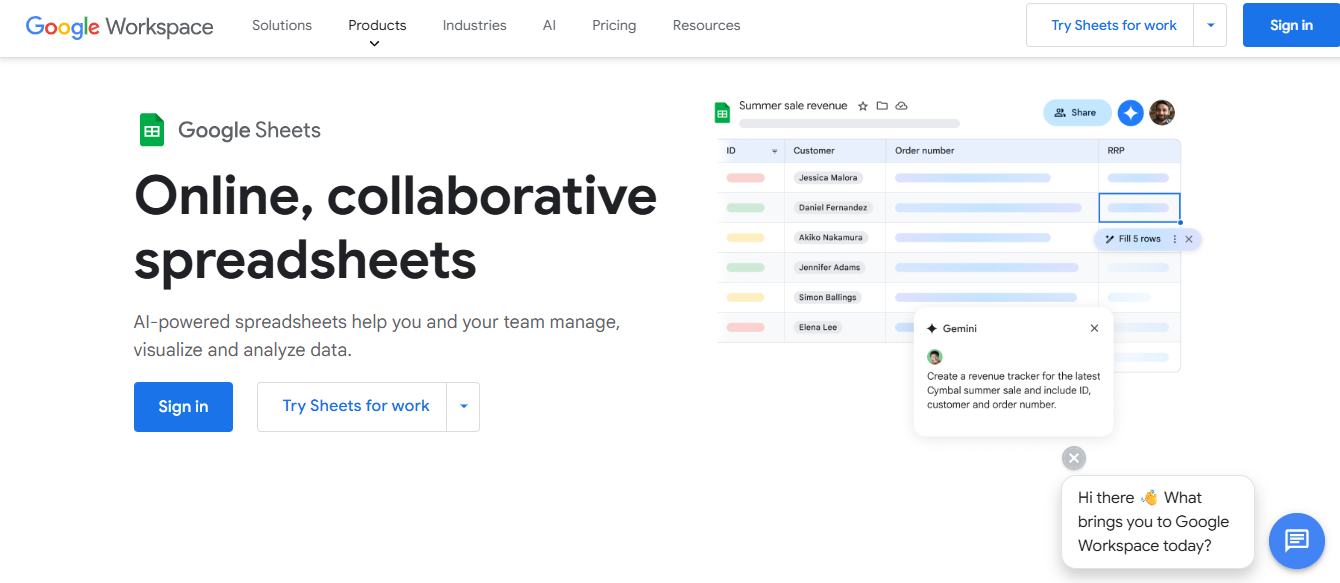Open the Resources menu
This screenshot has height=583, width=1340.
[707, 25]
